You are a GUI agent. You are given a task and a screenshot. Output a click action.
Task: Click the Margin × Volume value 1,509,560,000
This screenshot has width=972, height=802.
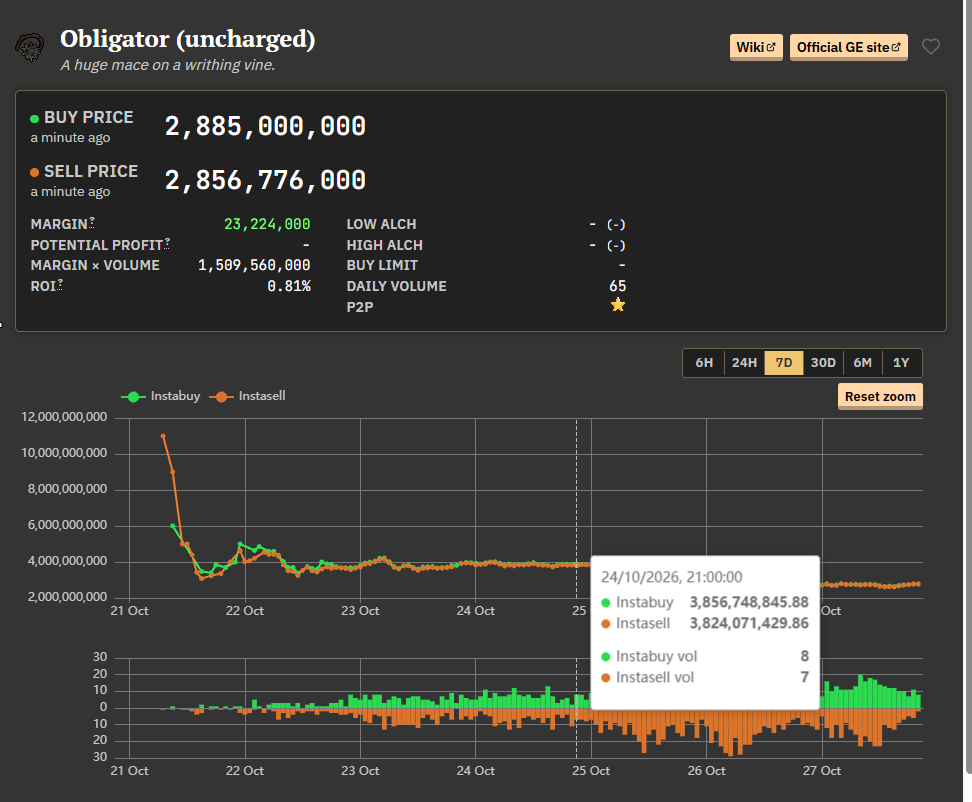(254, 265)
